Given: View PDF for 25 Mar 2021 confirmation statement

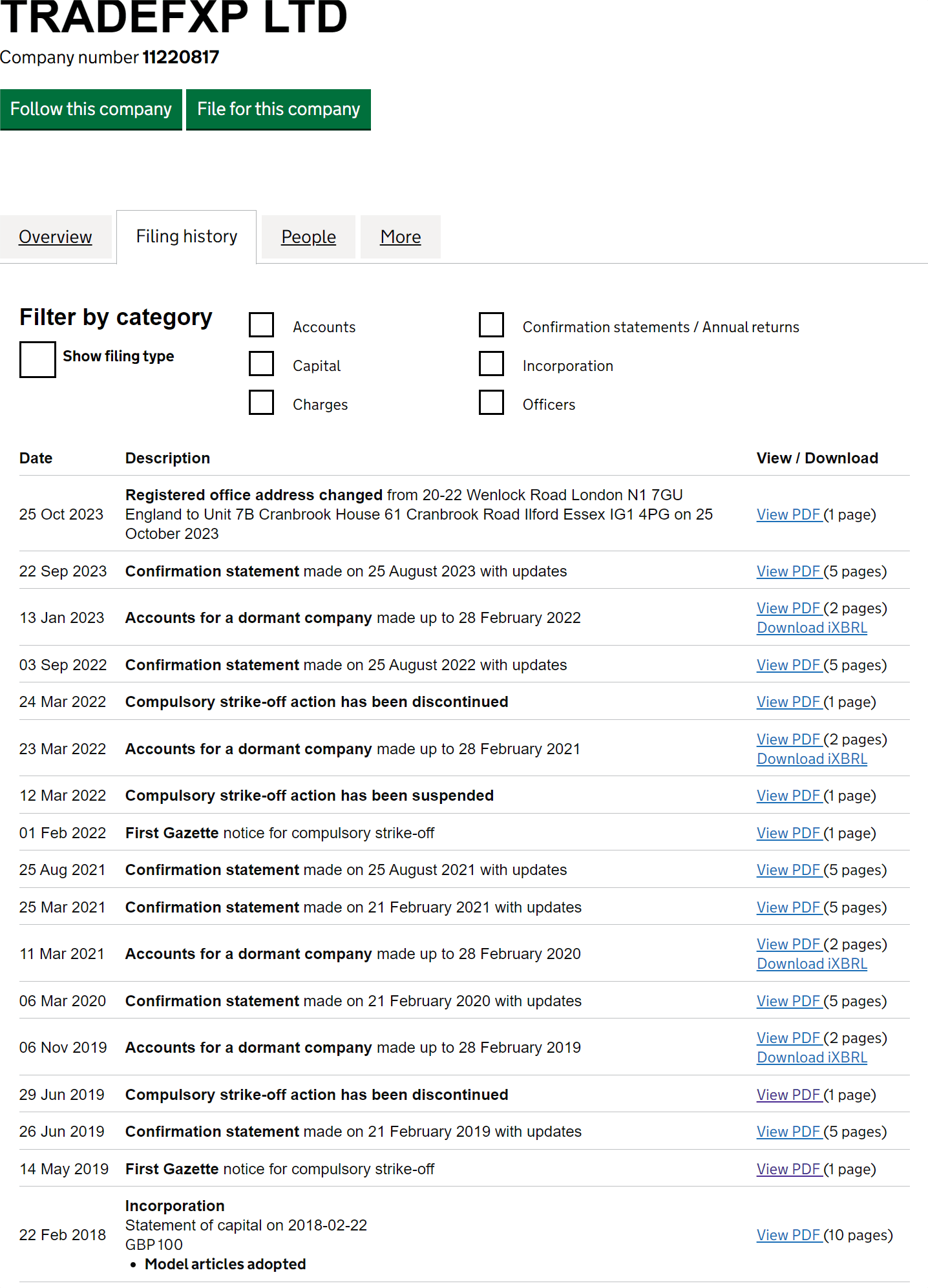Looking at the screenshot, I should tap(789, 907).
